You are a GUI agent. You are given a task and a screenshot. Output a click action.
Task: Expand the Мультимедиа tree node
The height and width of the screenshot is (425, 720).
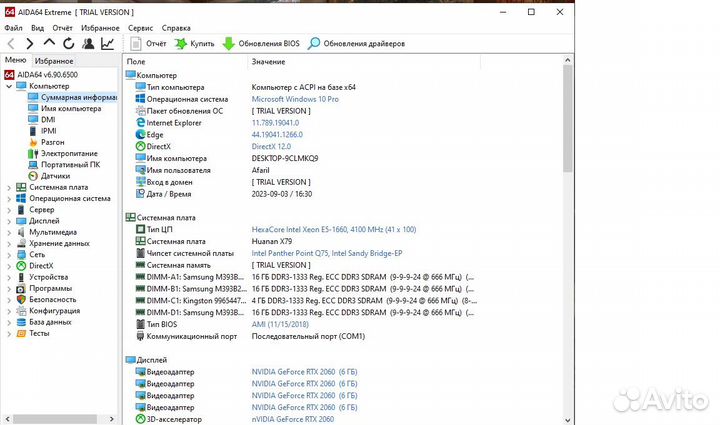[x=9, y=233]
